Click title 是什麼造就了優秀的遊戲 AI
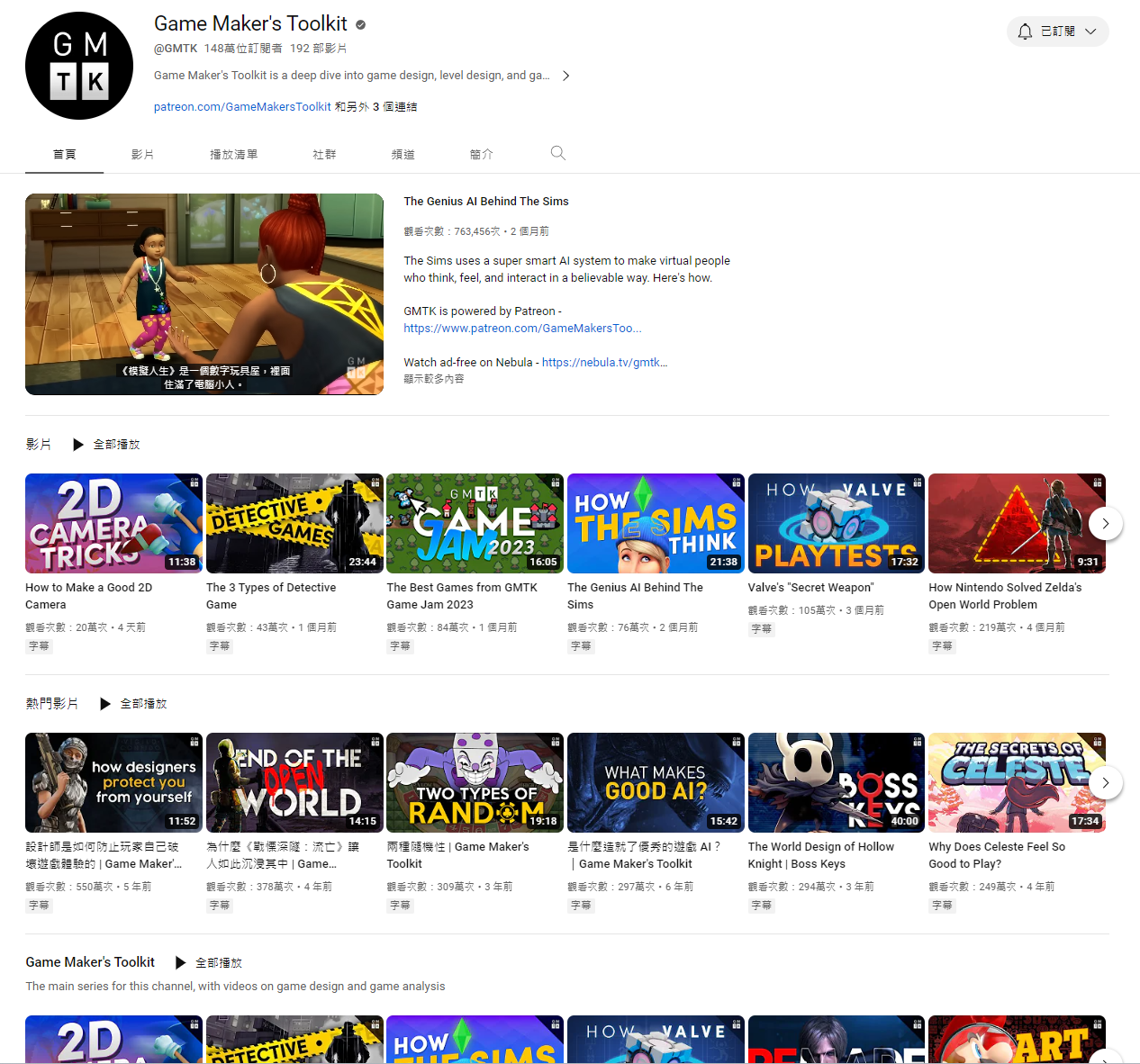Viewport: 1140px width, 1064px height. pyautogui.click(x=645, y=855)
